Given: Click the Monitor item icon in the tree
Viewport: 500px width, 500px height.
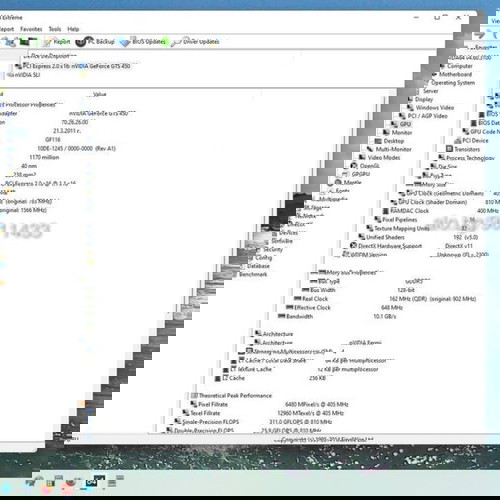Looking at the screenshot, I should pos(386,133).
